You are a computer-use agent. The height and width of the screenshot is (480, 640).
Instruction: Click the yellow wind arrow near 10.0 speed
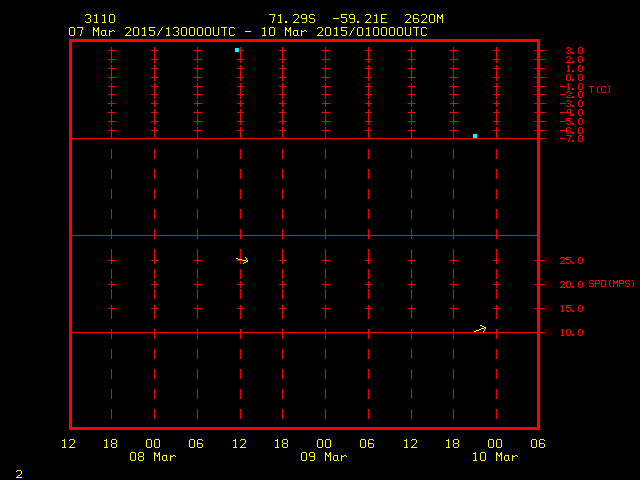click(x=480, y=329)
